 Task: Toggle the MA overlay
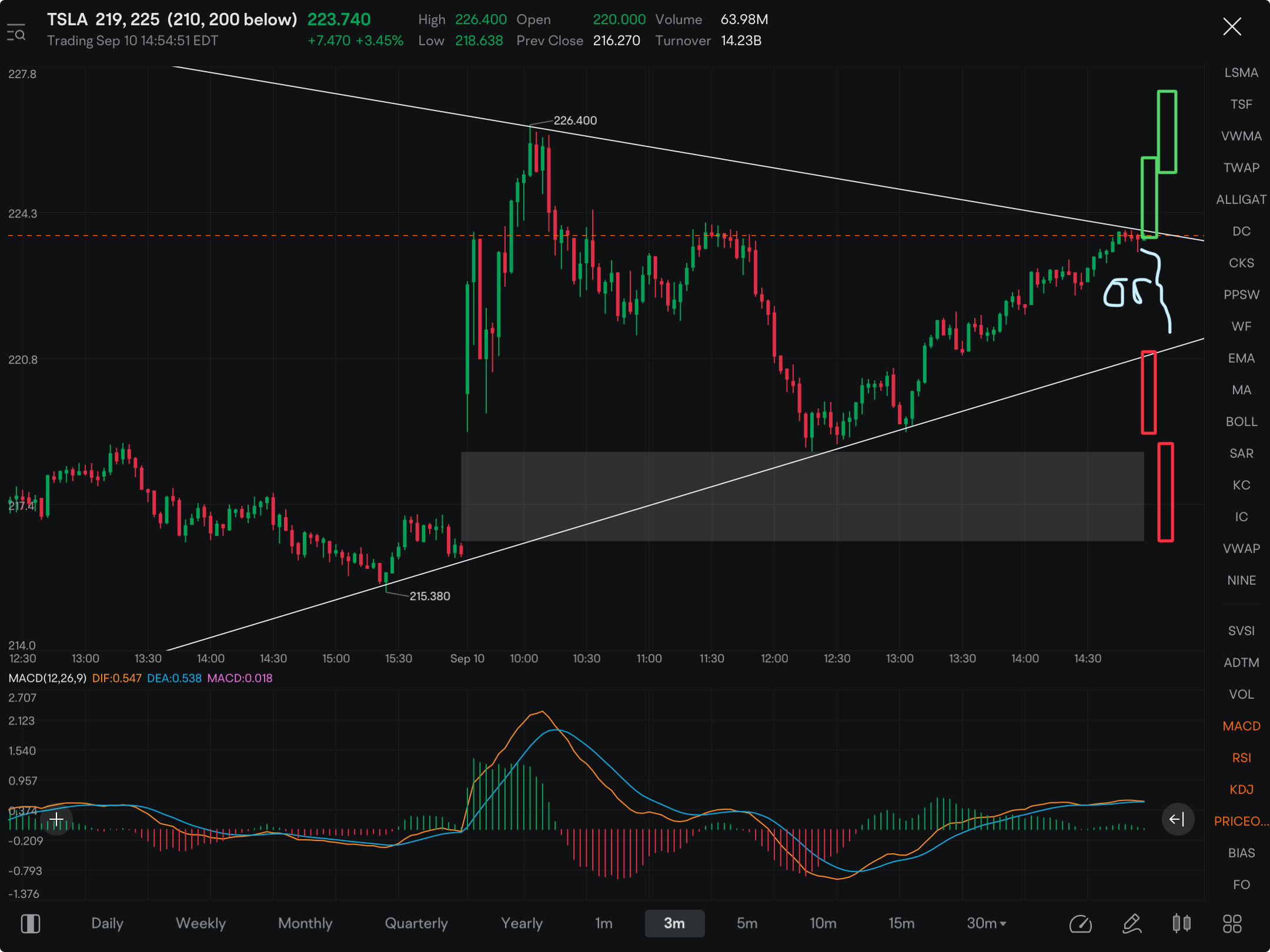click(1241, 390)
